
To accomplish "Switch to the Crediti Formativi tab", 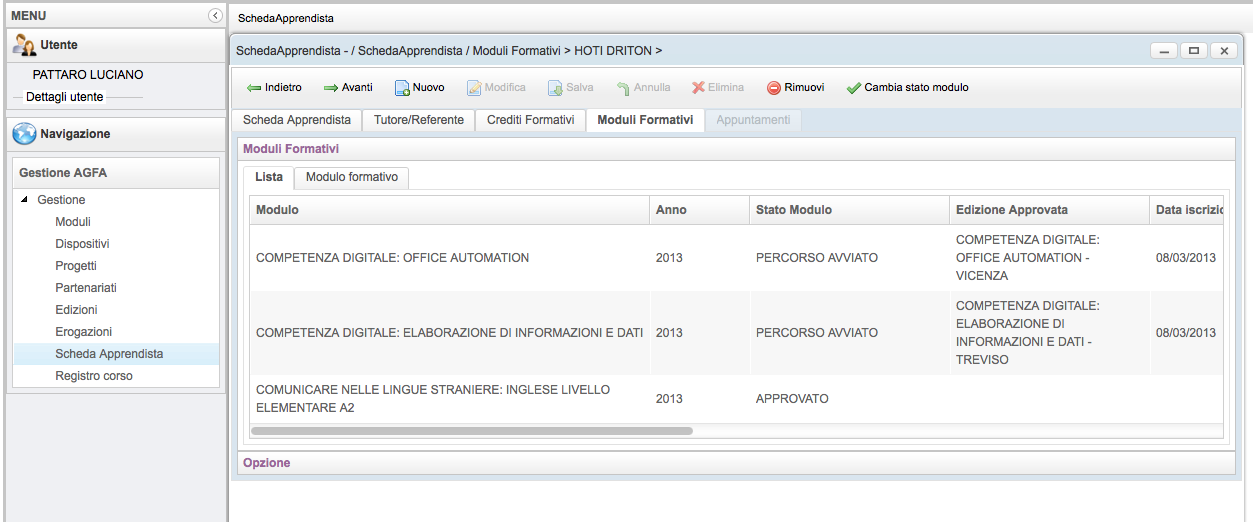I will (530, 120).
